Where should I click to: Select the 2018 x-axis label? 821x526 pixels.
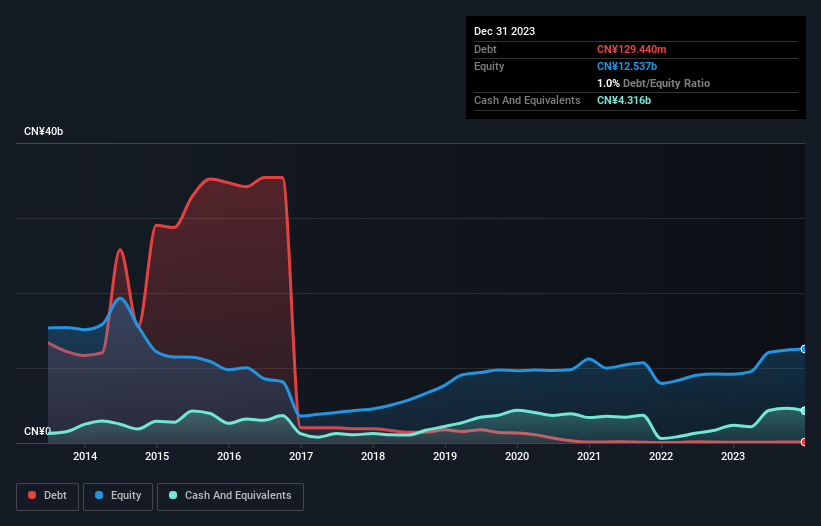pyautogui.click(x=373, y=456)
